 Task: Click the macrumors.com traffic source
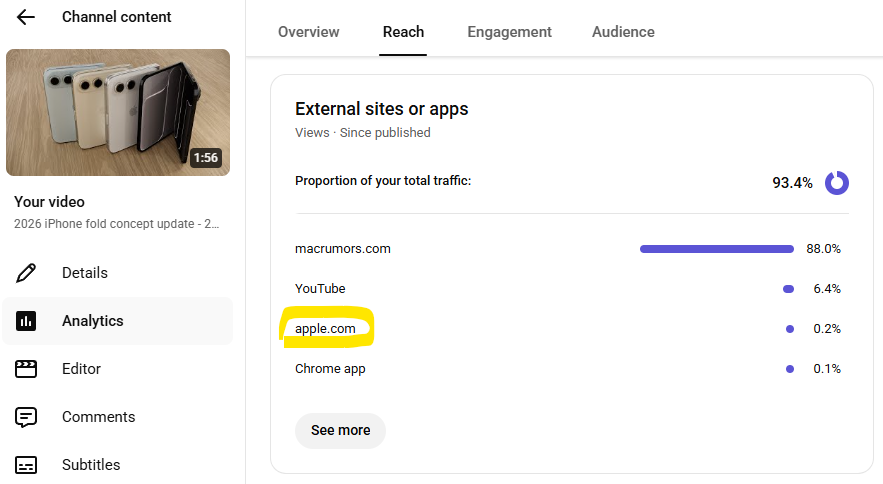pyautogui.click(x=343, y=249)
